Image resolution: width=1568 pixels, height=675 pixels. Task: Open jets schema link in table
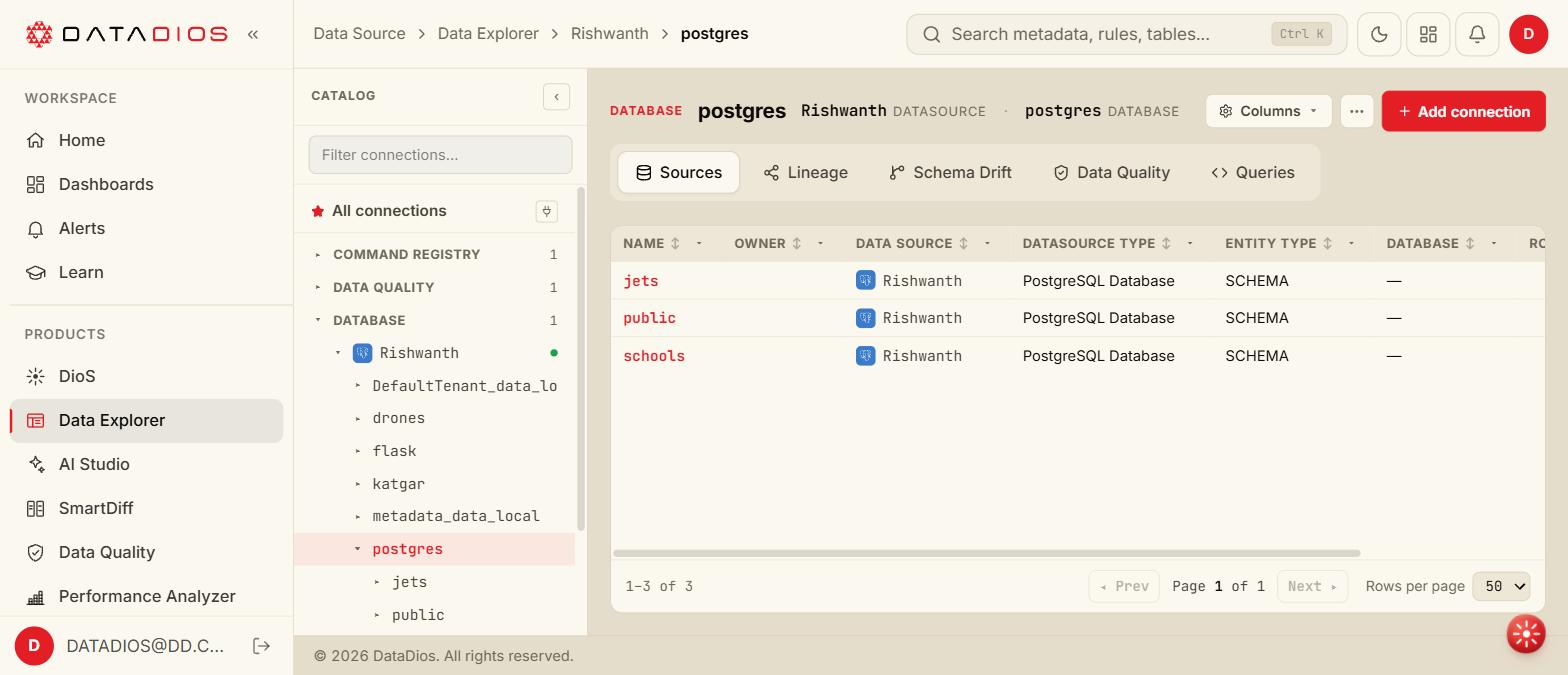tap(641, 281)
